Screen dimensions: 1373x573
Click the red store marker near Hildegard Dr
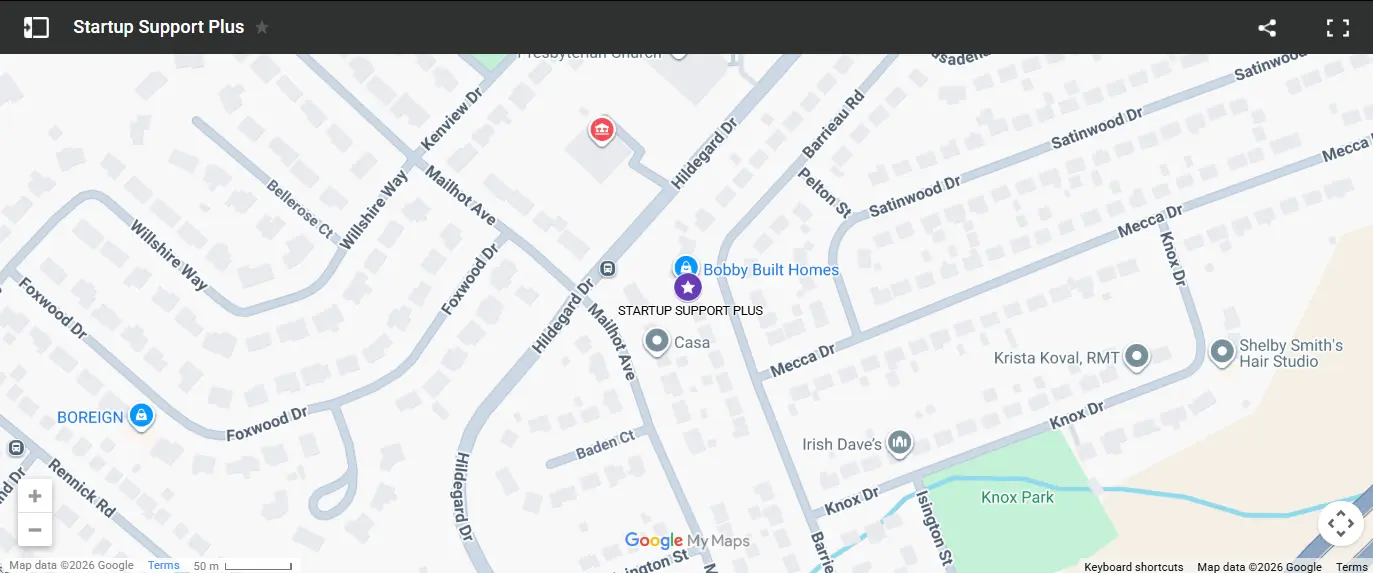pyautogui.click(x=601, y=131)
